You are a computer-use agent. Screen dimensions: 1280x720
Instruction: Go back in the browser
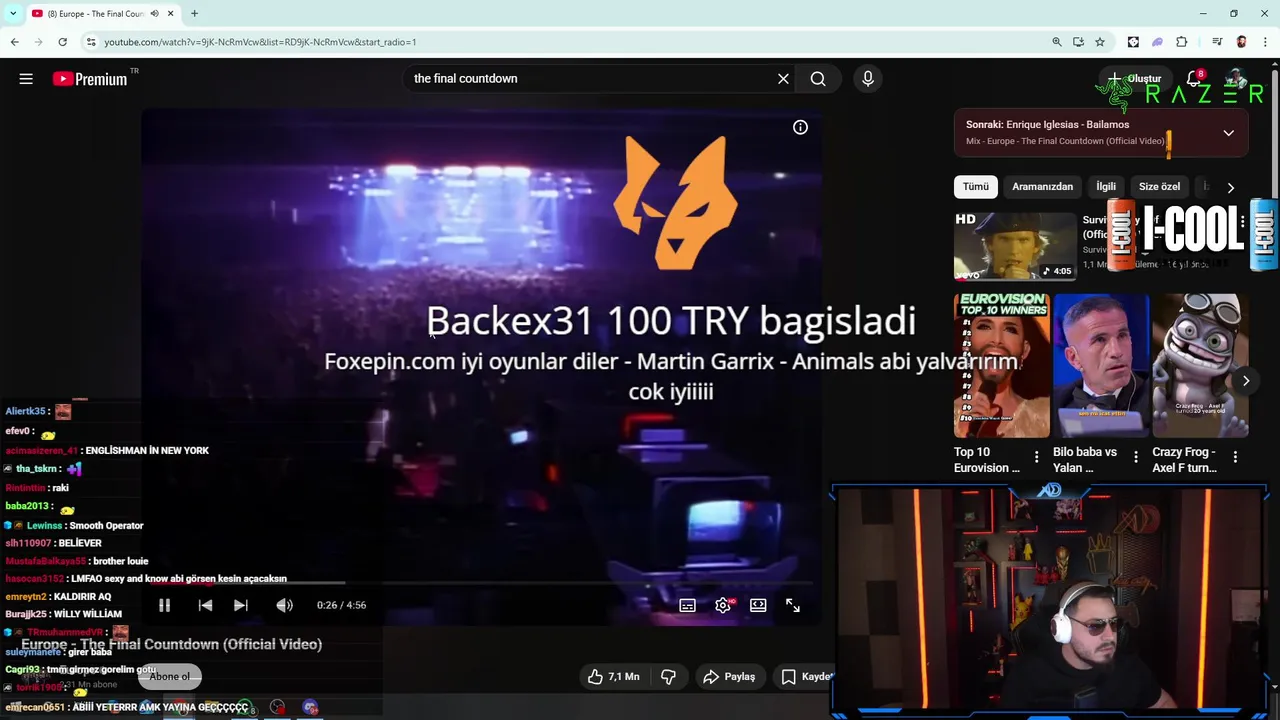[x=14, y=42]
